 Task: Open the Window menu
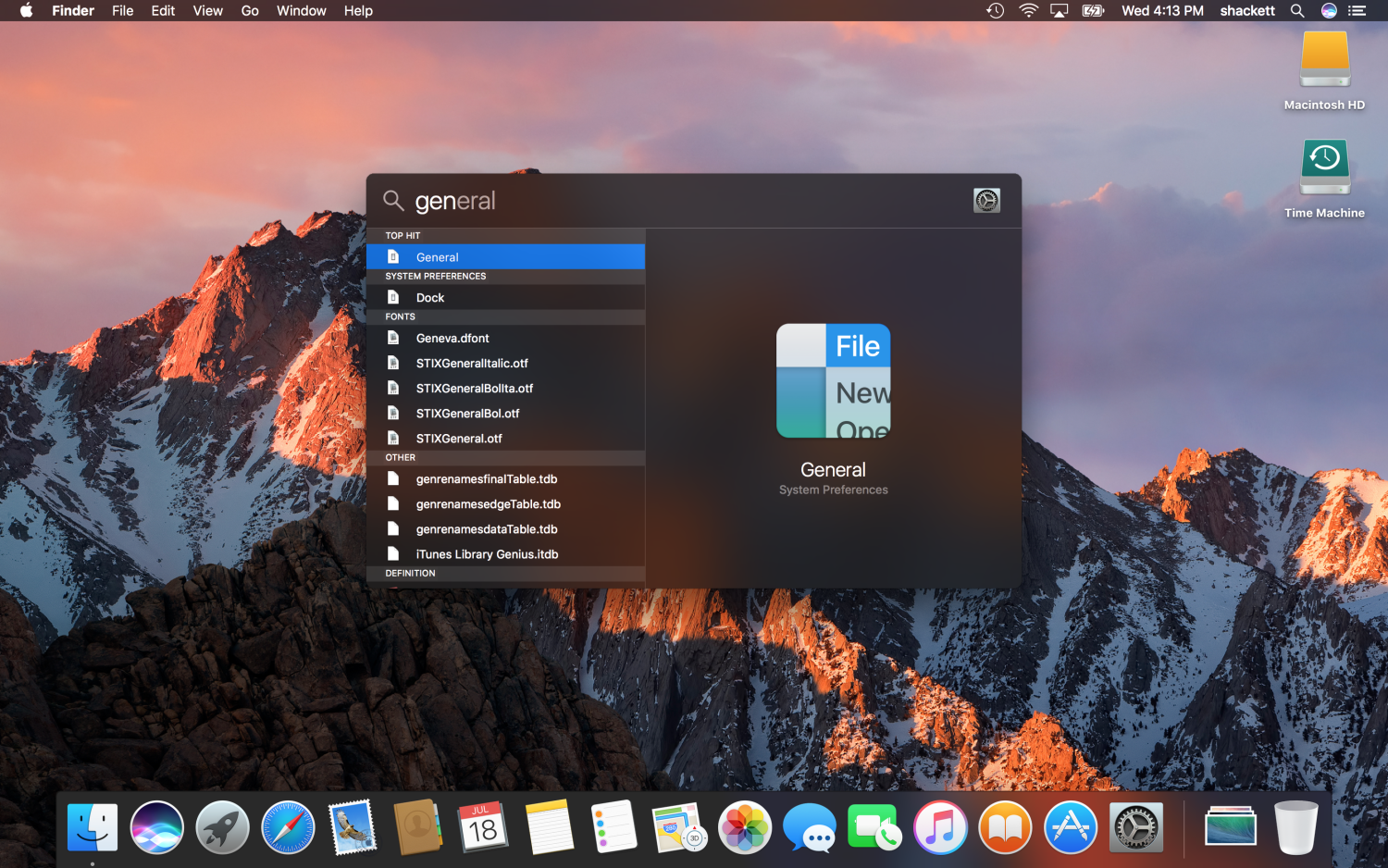pos(301,11)
